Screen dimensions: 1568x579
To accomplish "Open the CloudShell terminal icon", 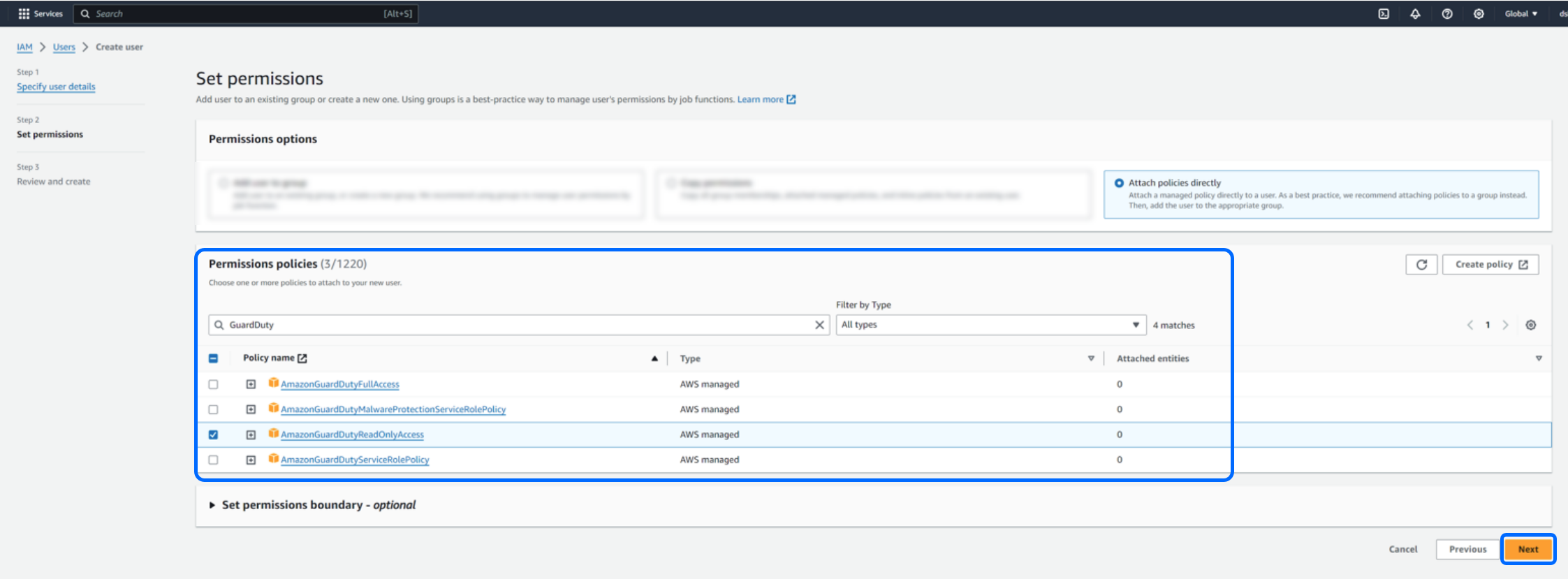I will point(1384,13).
